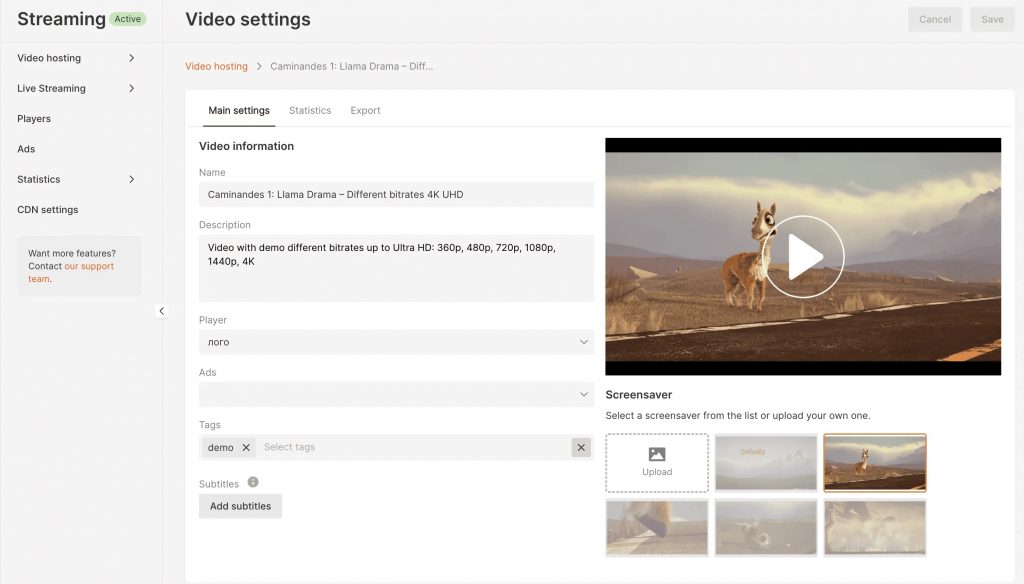
Task: Click the Add subtitles button
Action: point(240,506)
